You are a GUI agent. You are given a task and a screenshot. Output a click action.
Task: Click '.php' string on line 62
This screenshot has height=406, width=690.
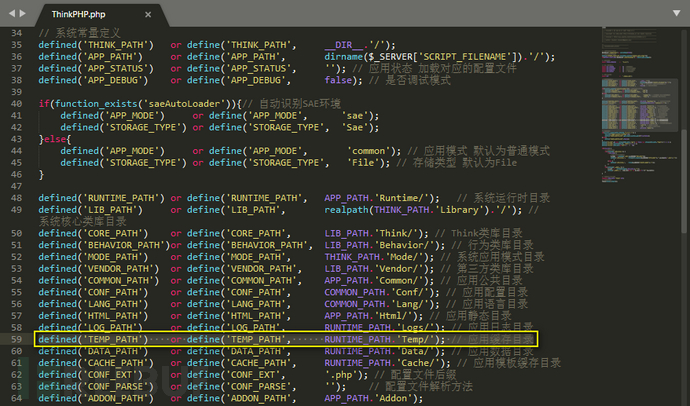[x=341, y=375]
